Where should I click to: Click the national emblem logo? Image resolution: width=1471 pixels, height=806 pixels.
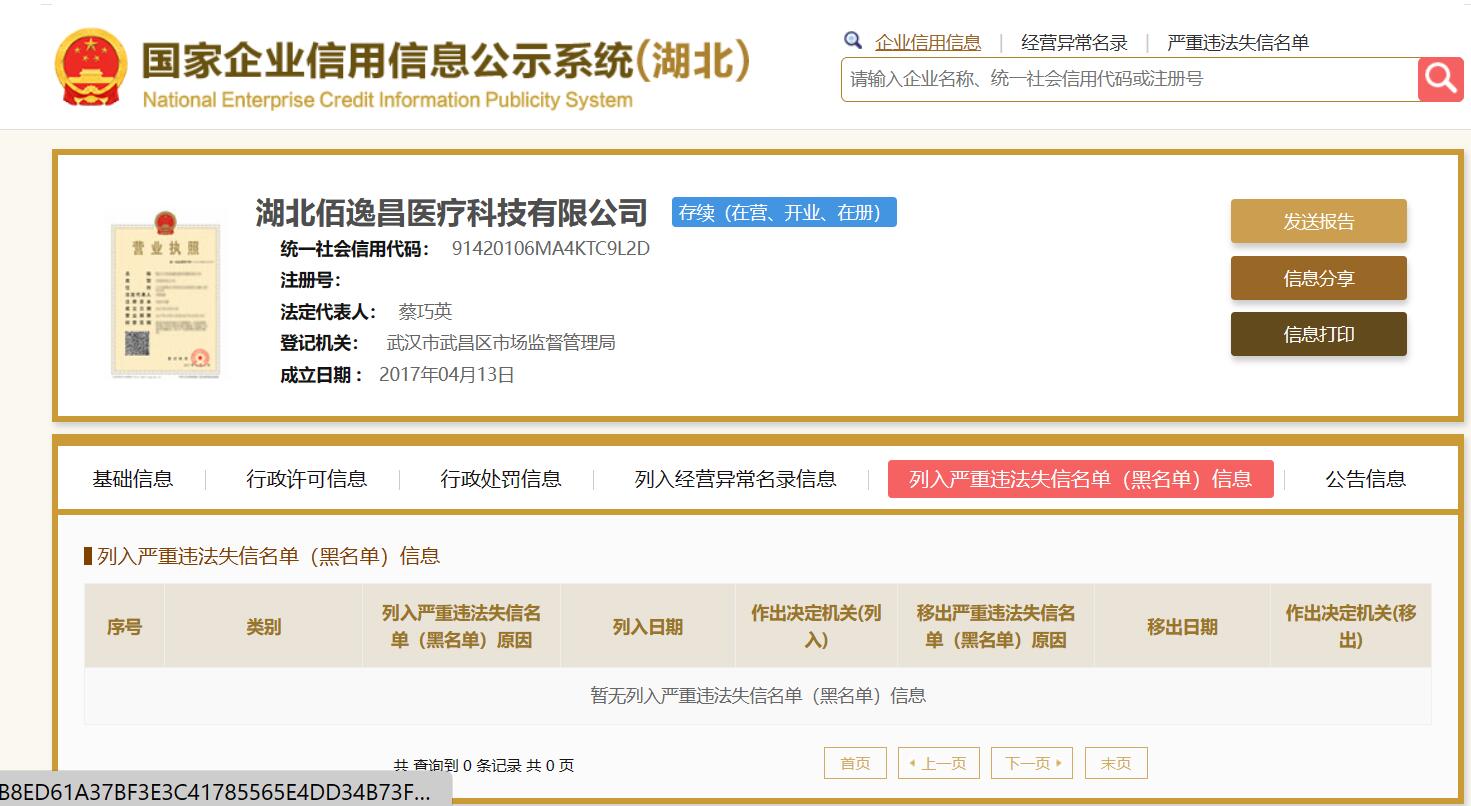[x=91, y=67]
